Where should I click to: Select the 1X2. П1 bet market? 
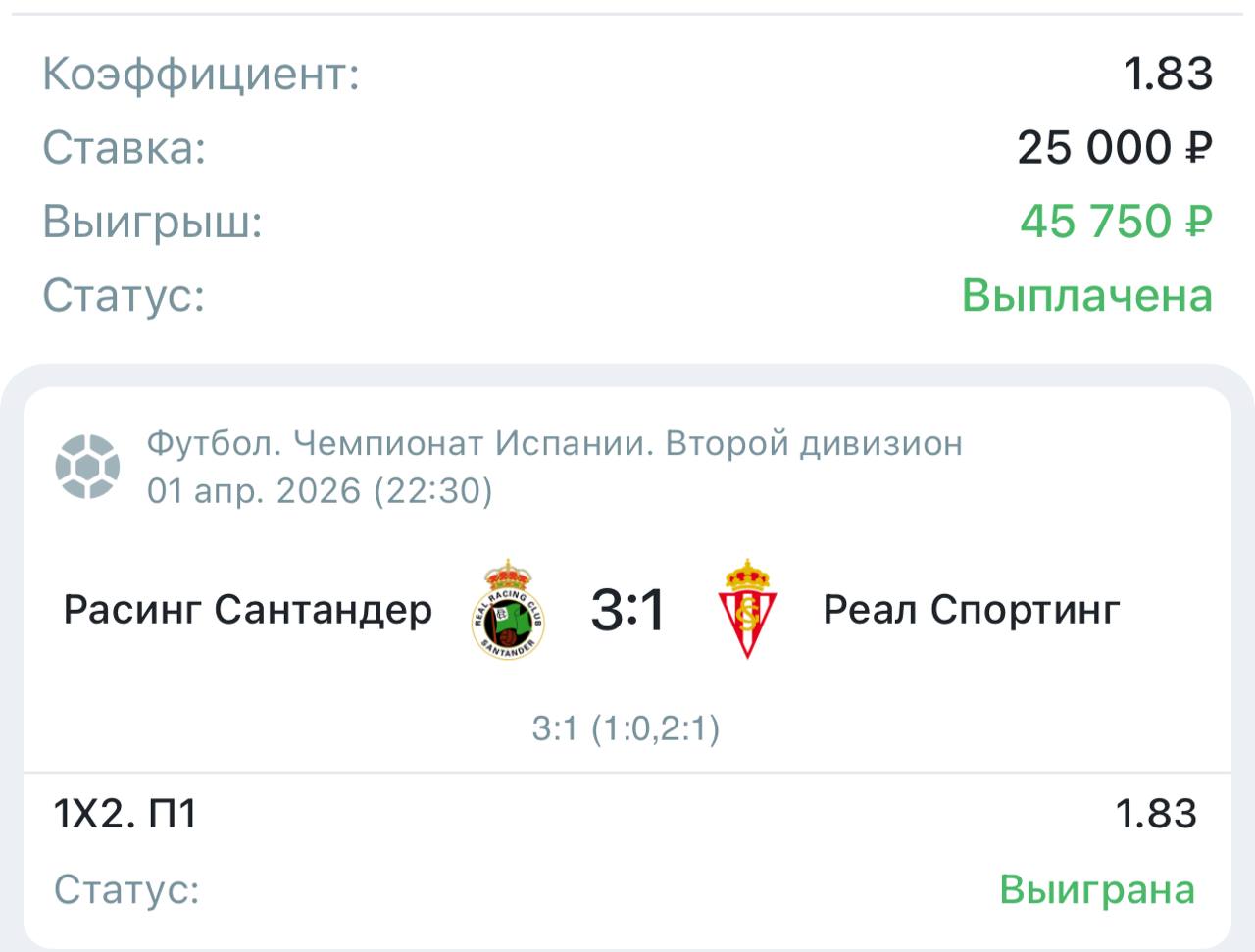(x=125, y=814)
